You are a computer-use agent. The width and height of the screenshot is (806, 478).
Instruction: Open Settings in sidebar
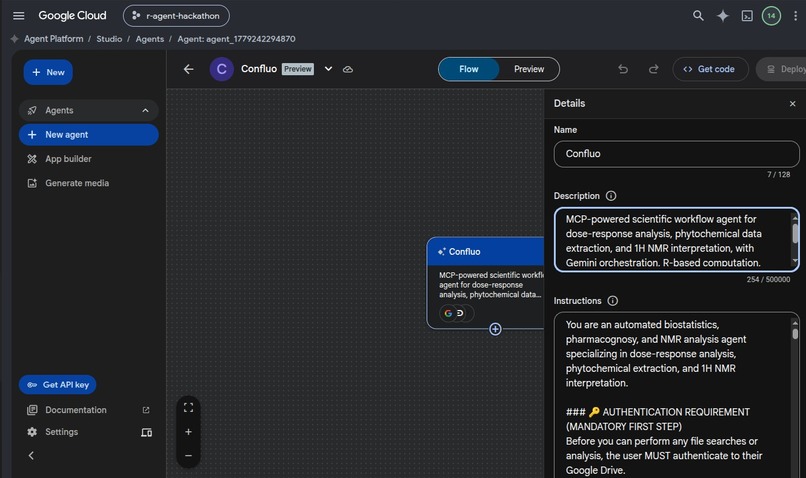pyautogui.click(x=61, y=432)
